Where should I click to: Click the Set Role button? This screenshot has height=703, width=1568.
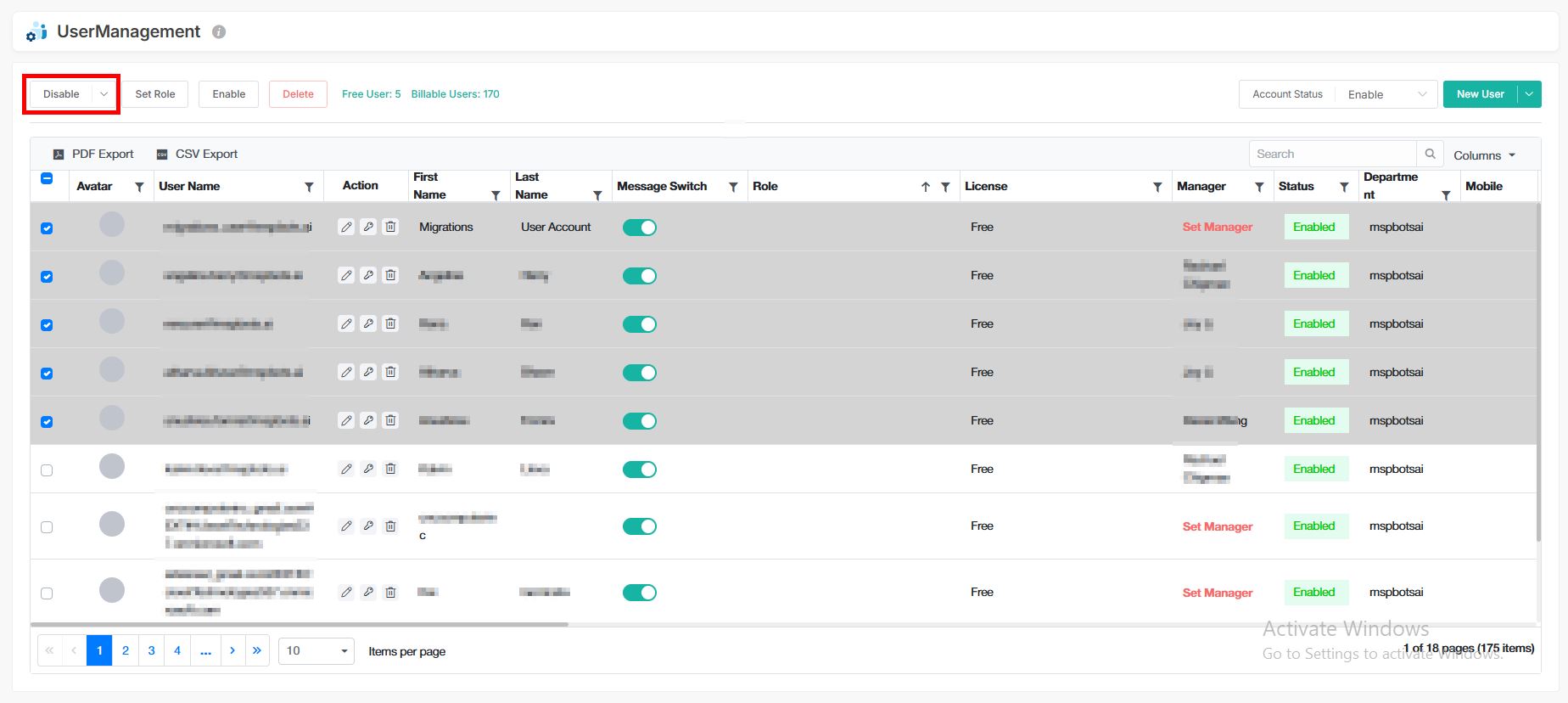pos(155,94)
